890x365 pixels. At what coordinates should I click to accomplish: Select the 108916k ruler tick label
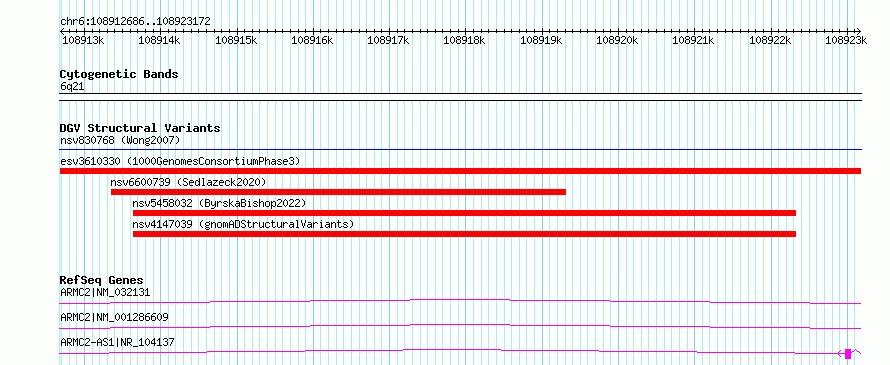[312, 40]
